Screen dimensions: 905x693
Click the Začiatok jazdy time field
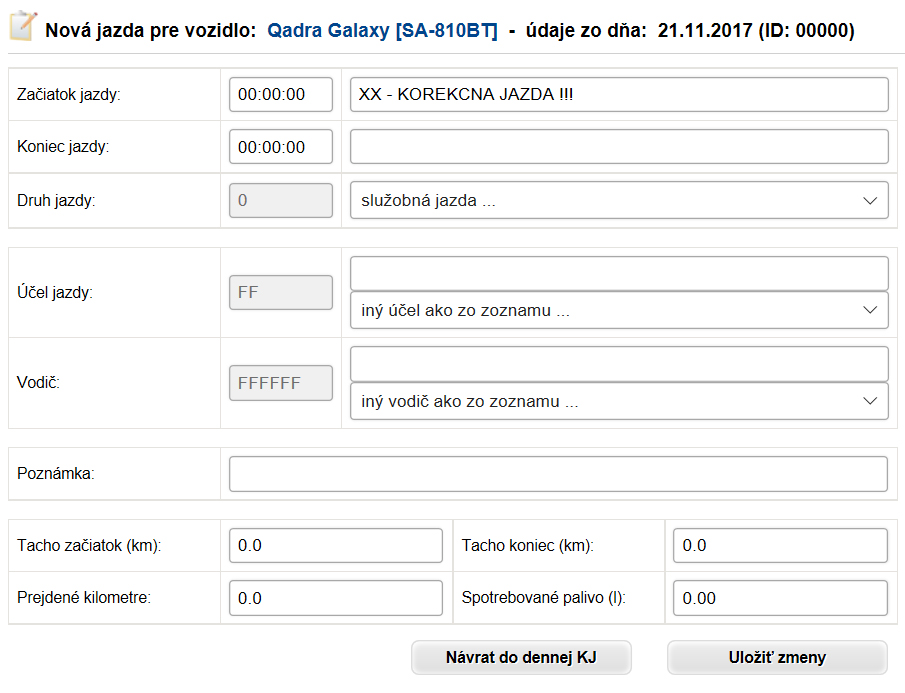pos(281,95)
